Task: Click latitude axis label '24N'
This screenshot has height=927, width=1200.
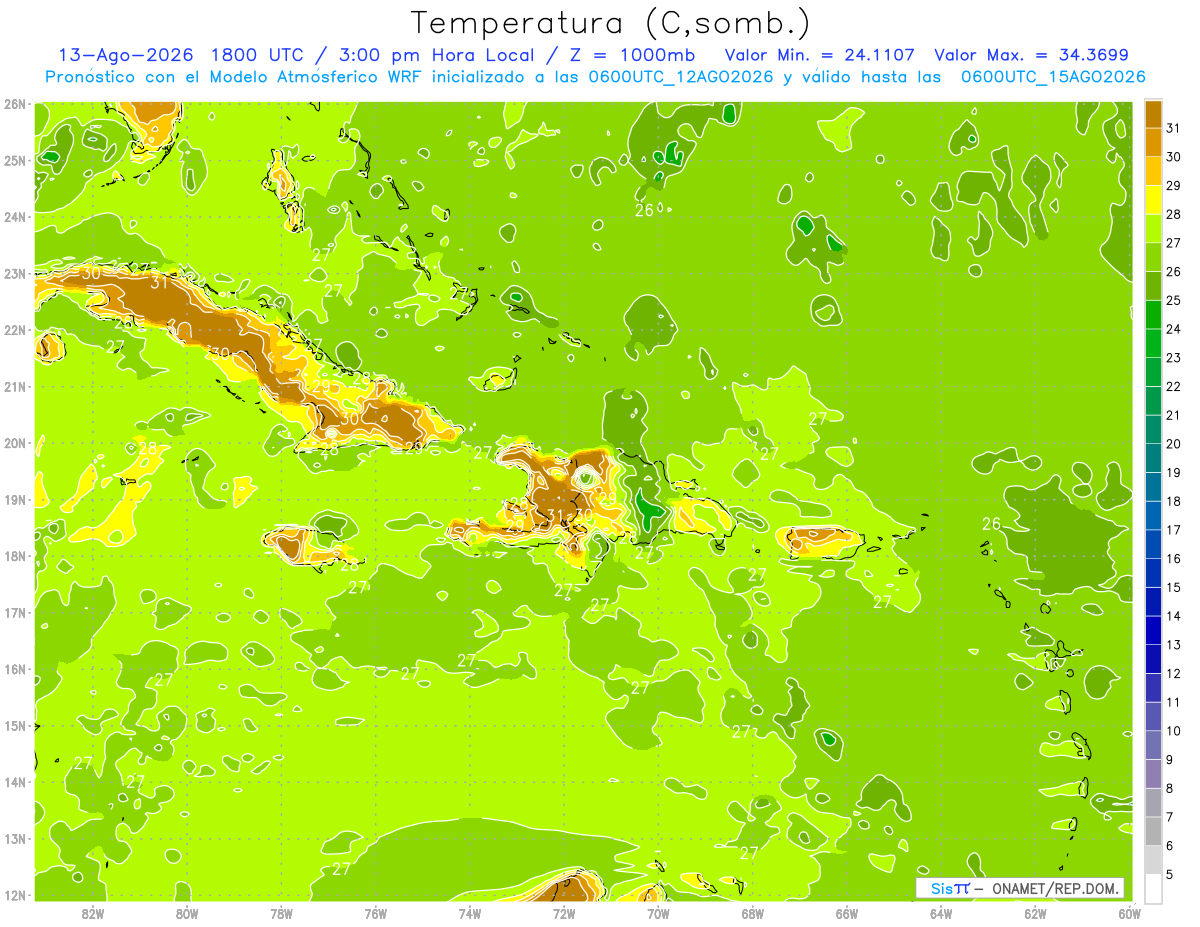Action: (x=15, y=217)
